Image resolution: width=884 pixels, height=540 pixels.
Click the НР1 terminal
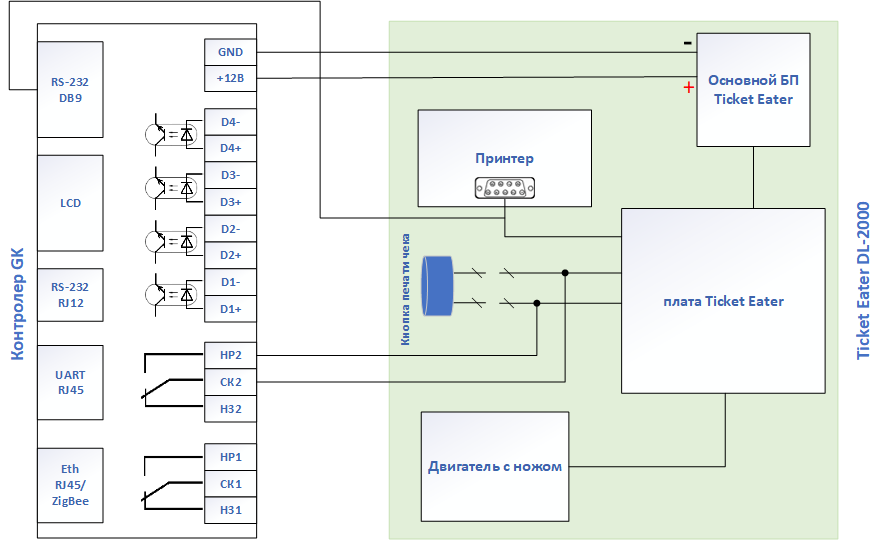tap(230, 457)
